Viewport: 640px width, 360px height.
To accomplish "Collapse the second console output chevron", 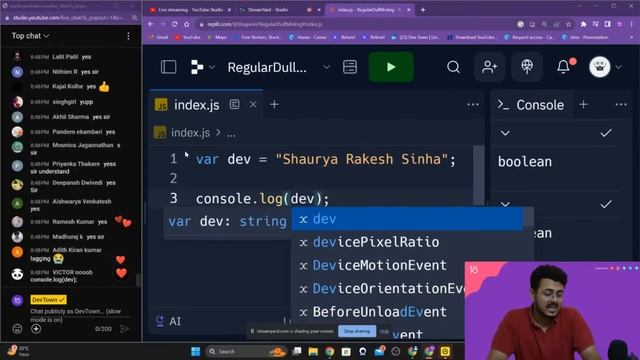I will tap(505, 204).
